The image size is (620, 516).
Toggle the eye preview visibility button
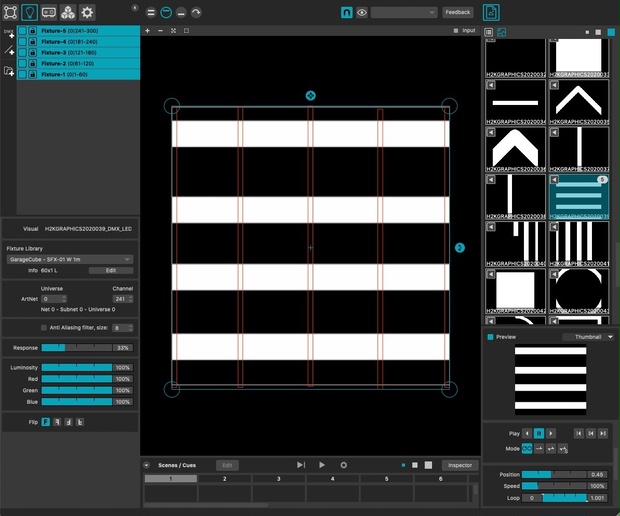(361, 13)
